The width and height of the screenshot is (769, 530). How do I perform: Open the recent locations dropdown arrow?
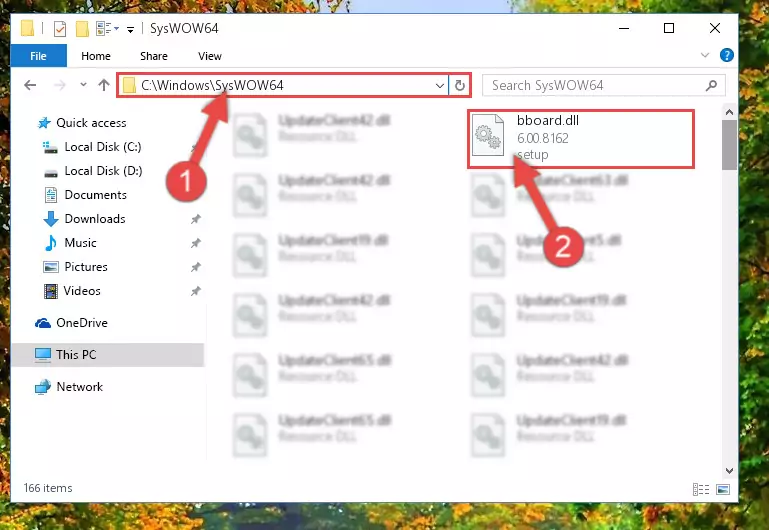tap(83, 85)
